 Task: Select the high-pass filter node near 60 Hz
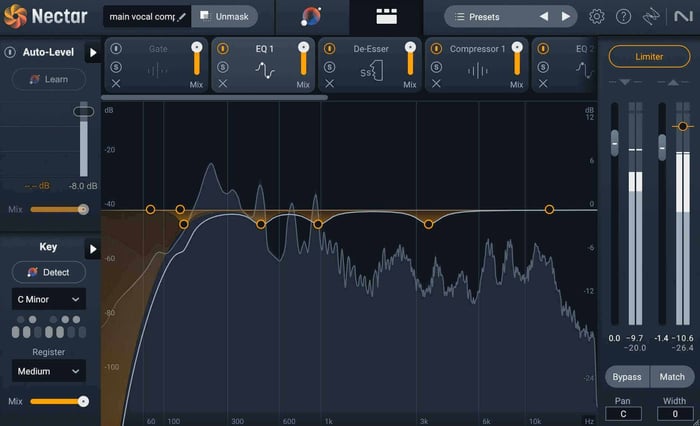click(x=150, y=209)
